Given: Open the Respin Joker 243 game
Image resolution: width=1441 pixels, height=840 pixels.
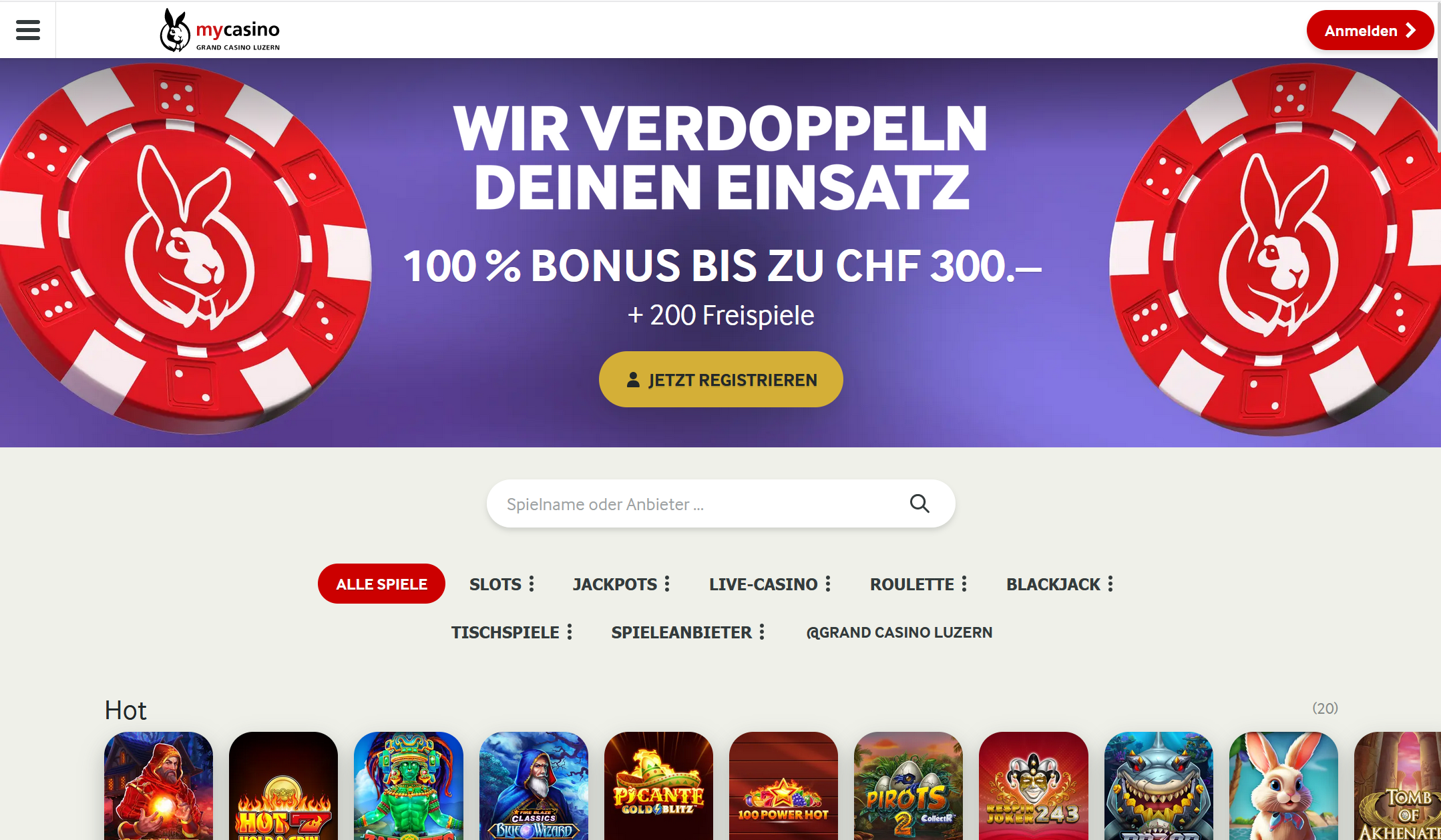Looking at the screenshot, I should tap(1034, 785).
